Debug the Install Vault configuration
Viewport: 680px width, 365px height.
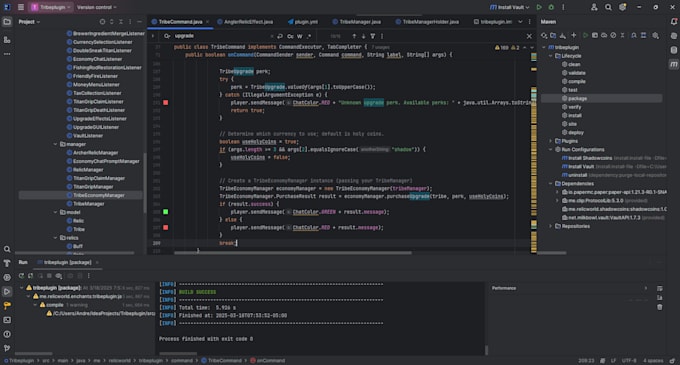click(551, 7)
